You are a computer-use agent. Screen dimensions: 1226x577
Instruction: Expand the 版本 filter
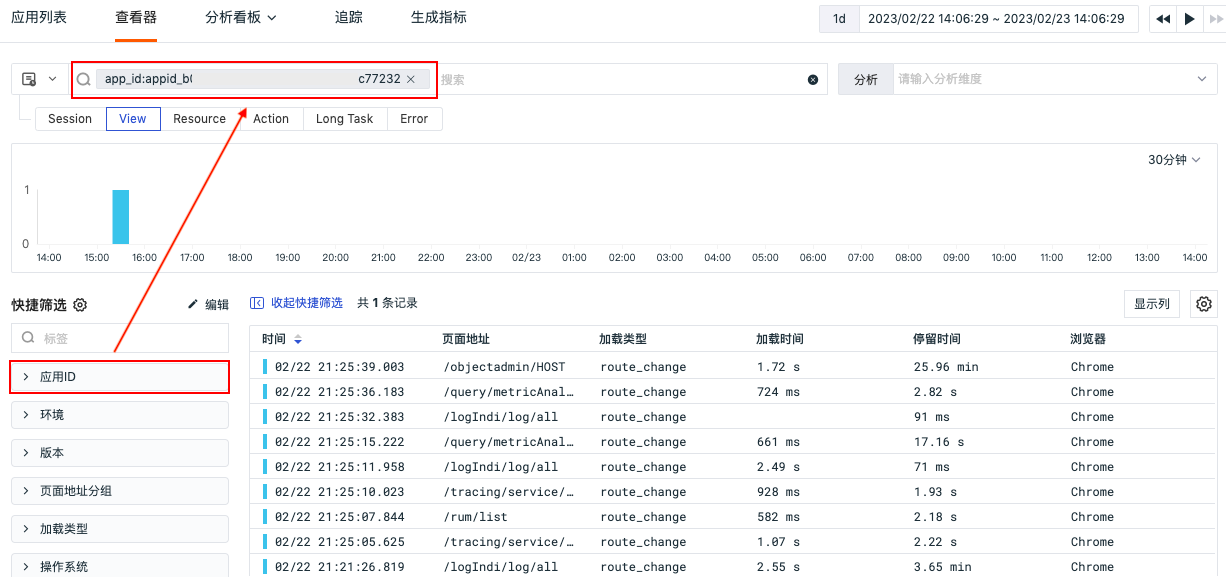120,453
